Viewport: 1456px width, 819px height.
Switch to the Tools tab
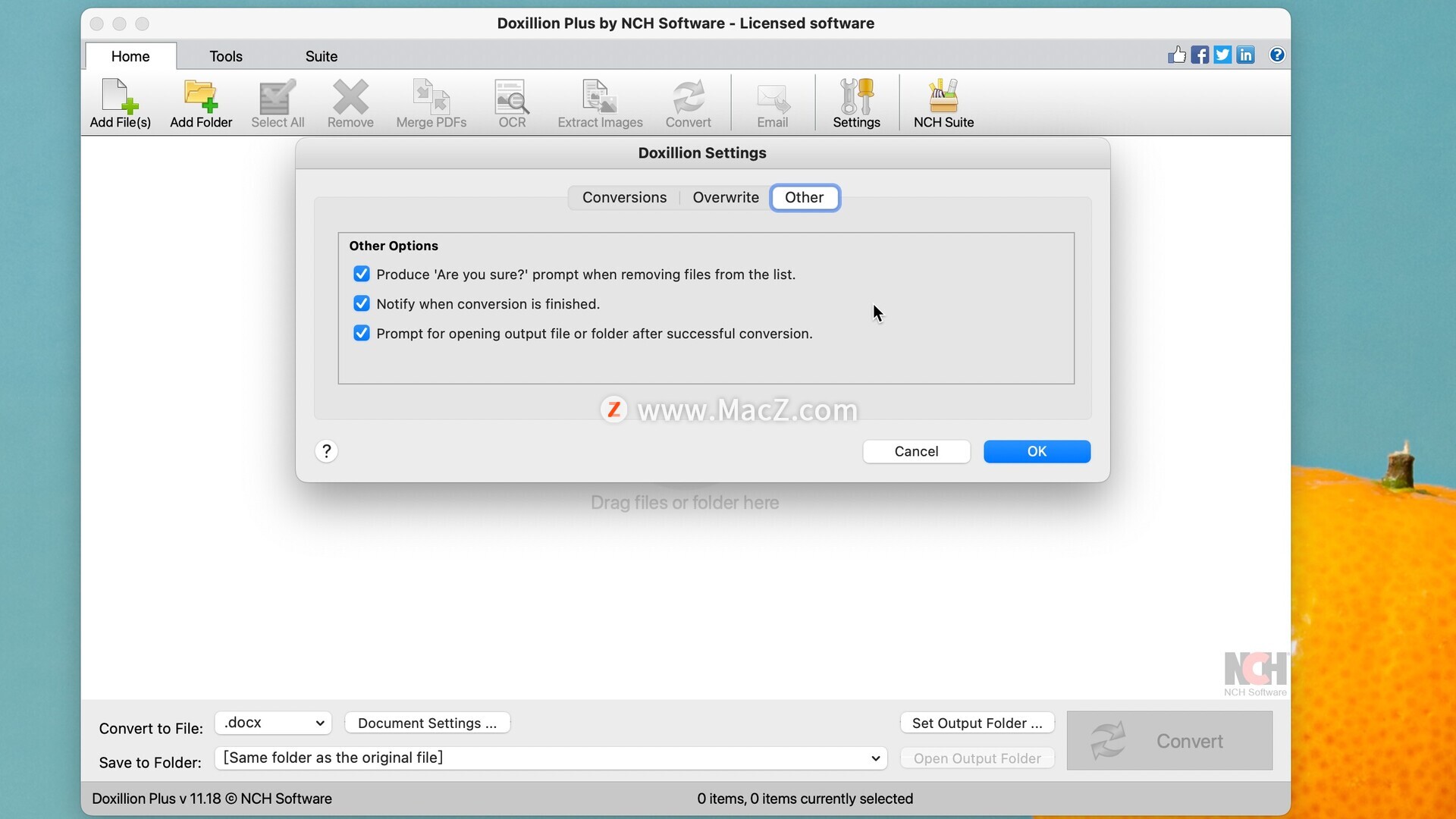point(226,56)
